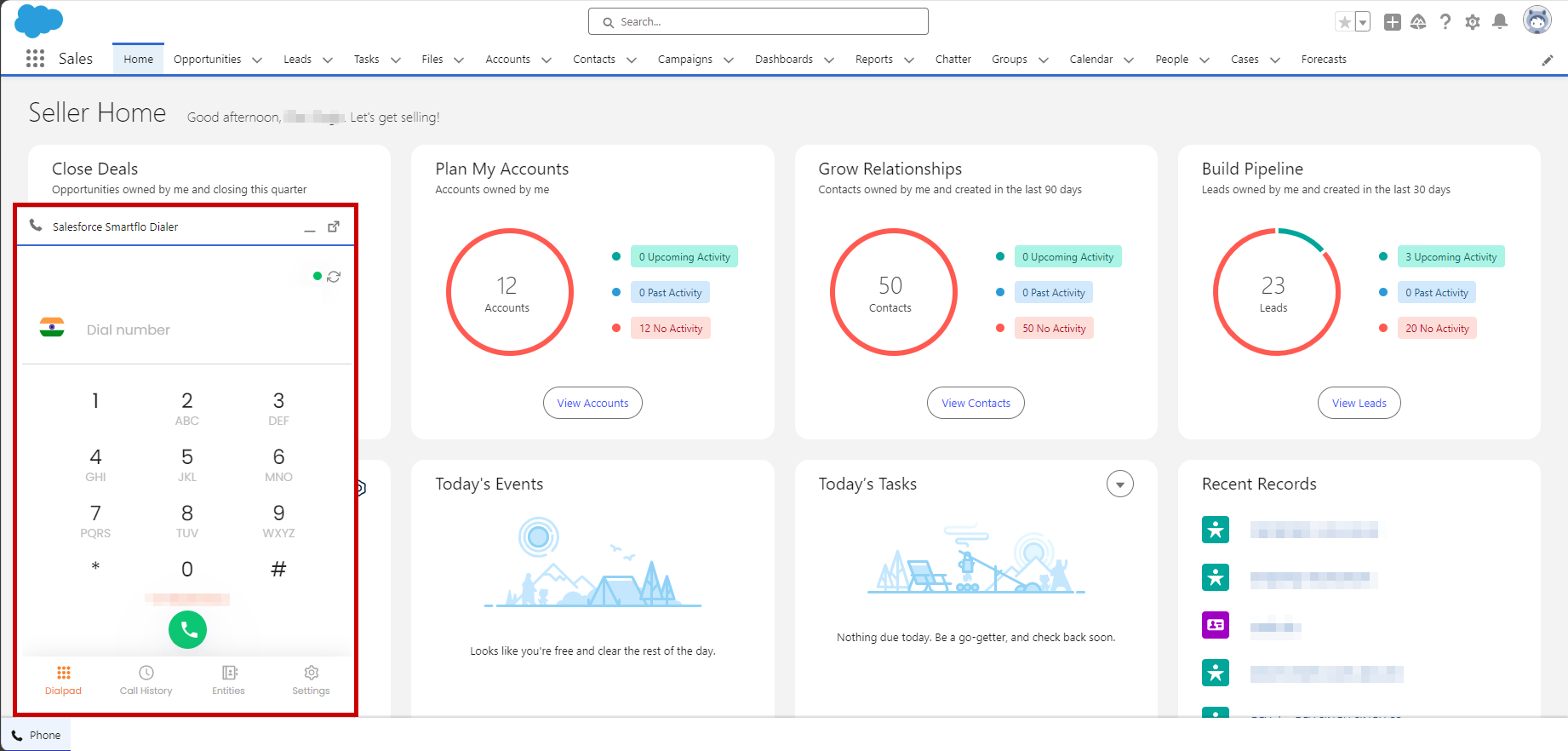Refresh the dialer connection status

tap(334, 277)
